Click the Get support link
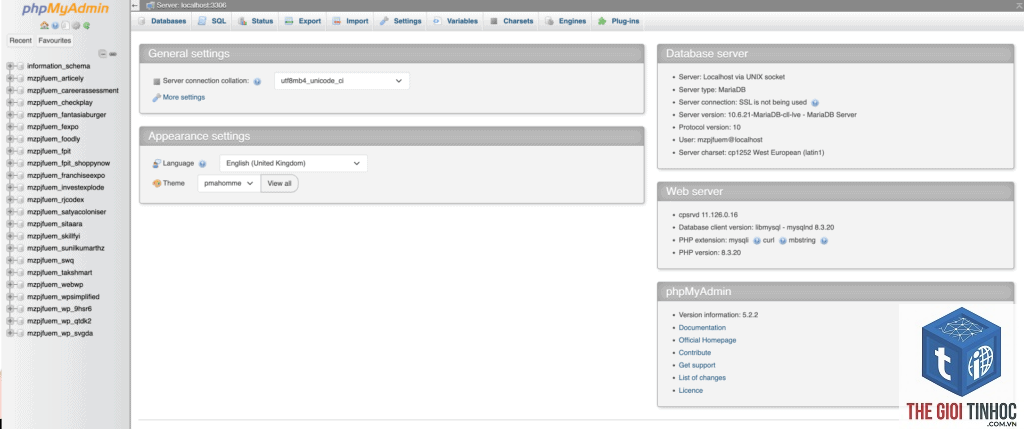 click(x=697, y=365)
